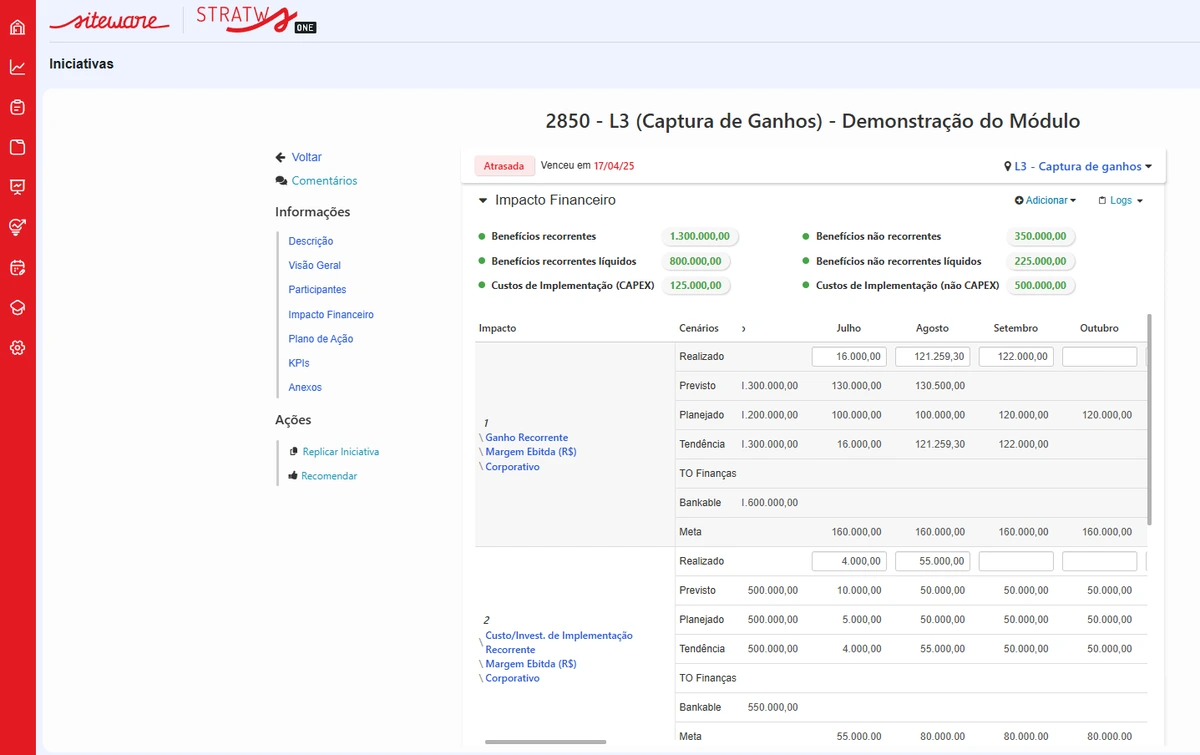This screenshot has width=1200, height=755.
Task: Open the Ganho Recorrente link
Action: 526,438
